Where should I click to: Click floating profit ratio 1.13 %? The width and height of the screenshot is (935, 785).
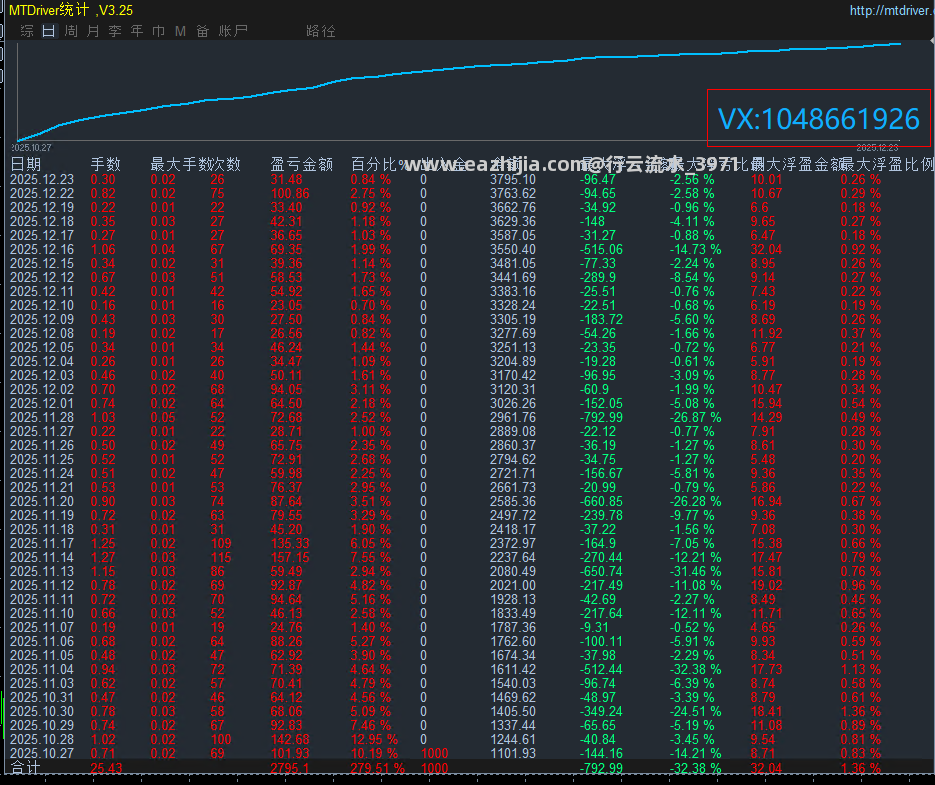pyautogui.click(x=860, y=669)
